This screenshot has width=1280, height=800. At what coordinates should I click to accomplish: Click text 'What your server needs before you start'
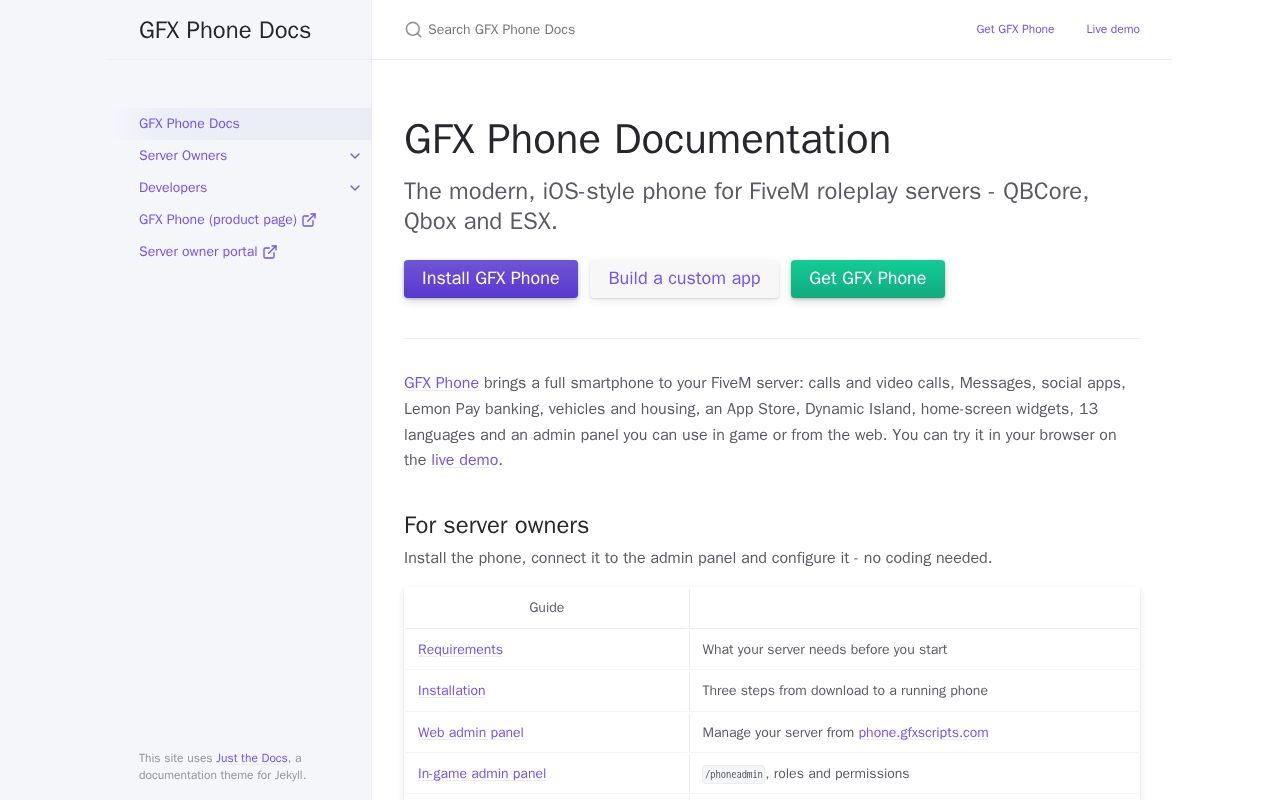tap(825, 650)
